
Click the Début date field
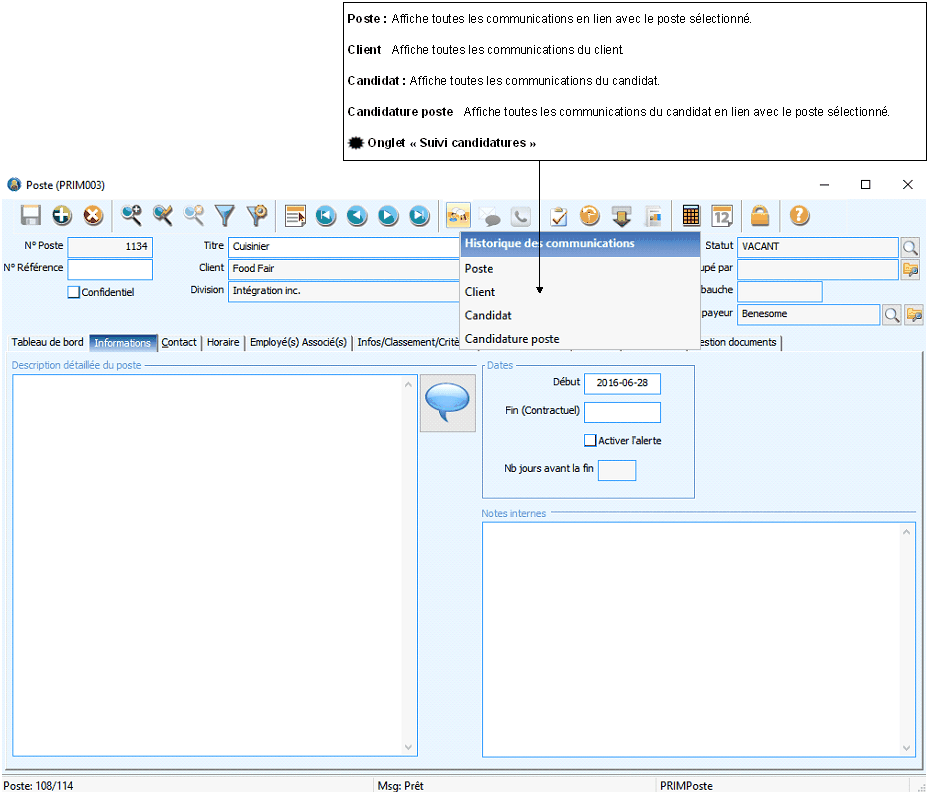pyautogui.click(x=622, y=383)
